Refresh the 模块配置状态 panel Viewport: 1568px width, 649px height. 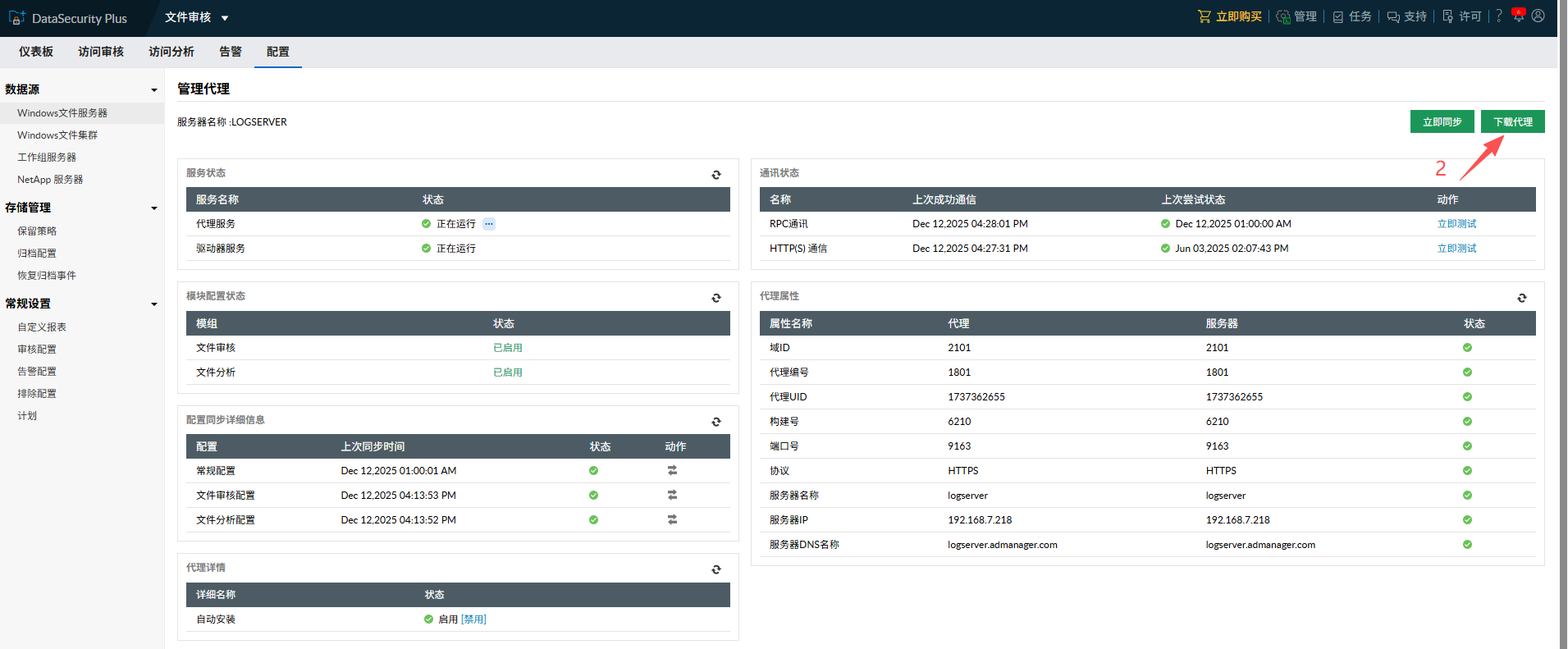coord(715,298)
